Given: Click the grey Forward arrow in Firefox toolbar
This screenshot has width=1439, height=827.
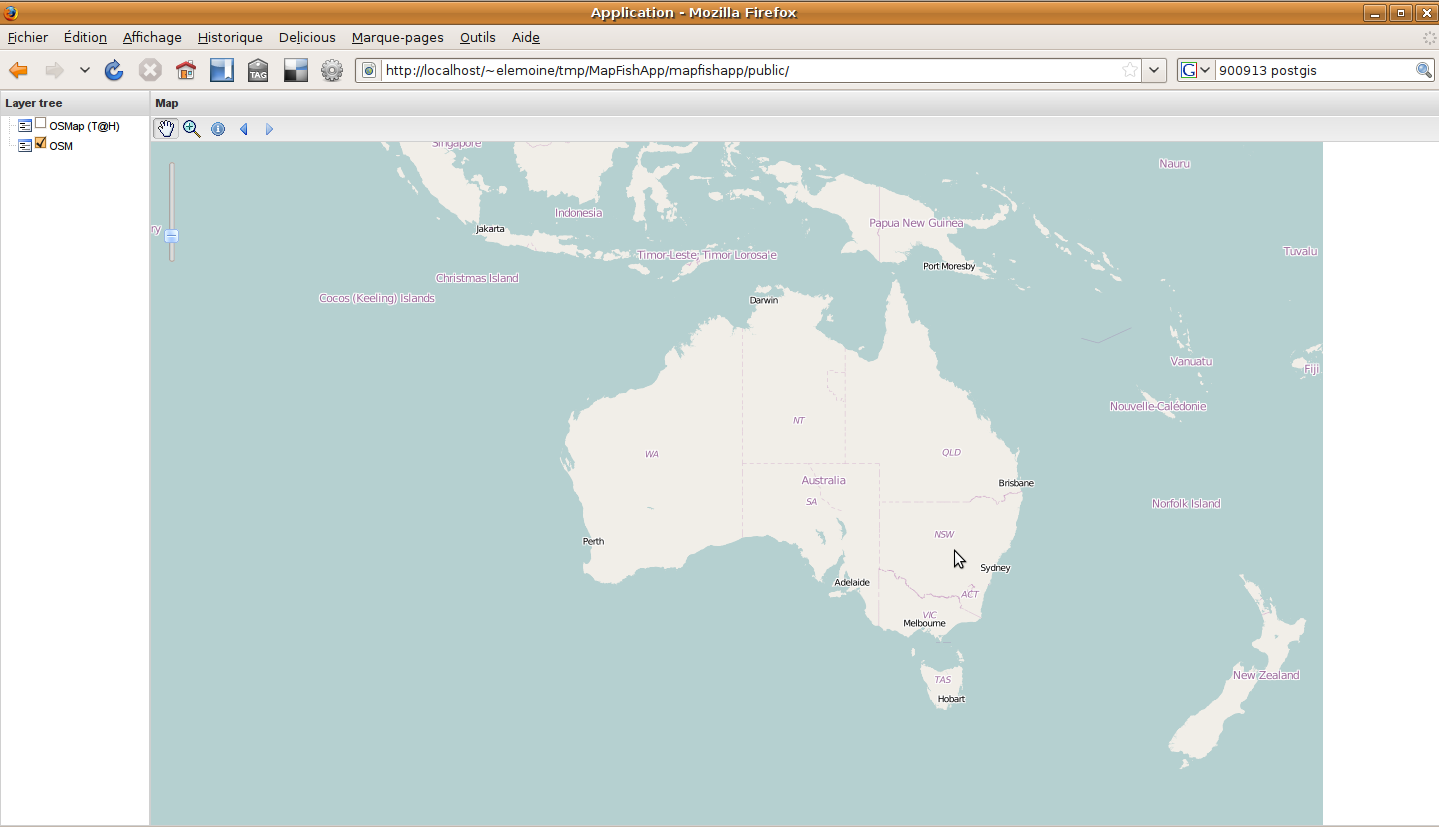Looking at the screenshot, I should [54, 70].
